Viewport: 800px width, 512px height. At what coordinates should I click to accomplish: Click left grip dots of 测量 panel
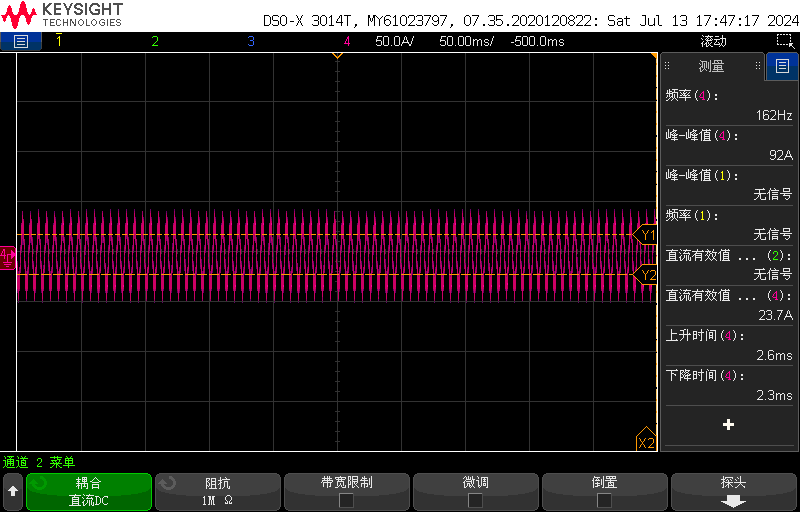(666, 66)
